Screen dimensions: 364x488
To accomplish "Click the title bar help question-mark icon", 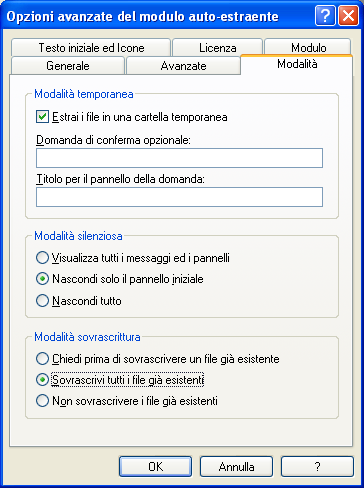I will (325, 16).
